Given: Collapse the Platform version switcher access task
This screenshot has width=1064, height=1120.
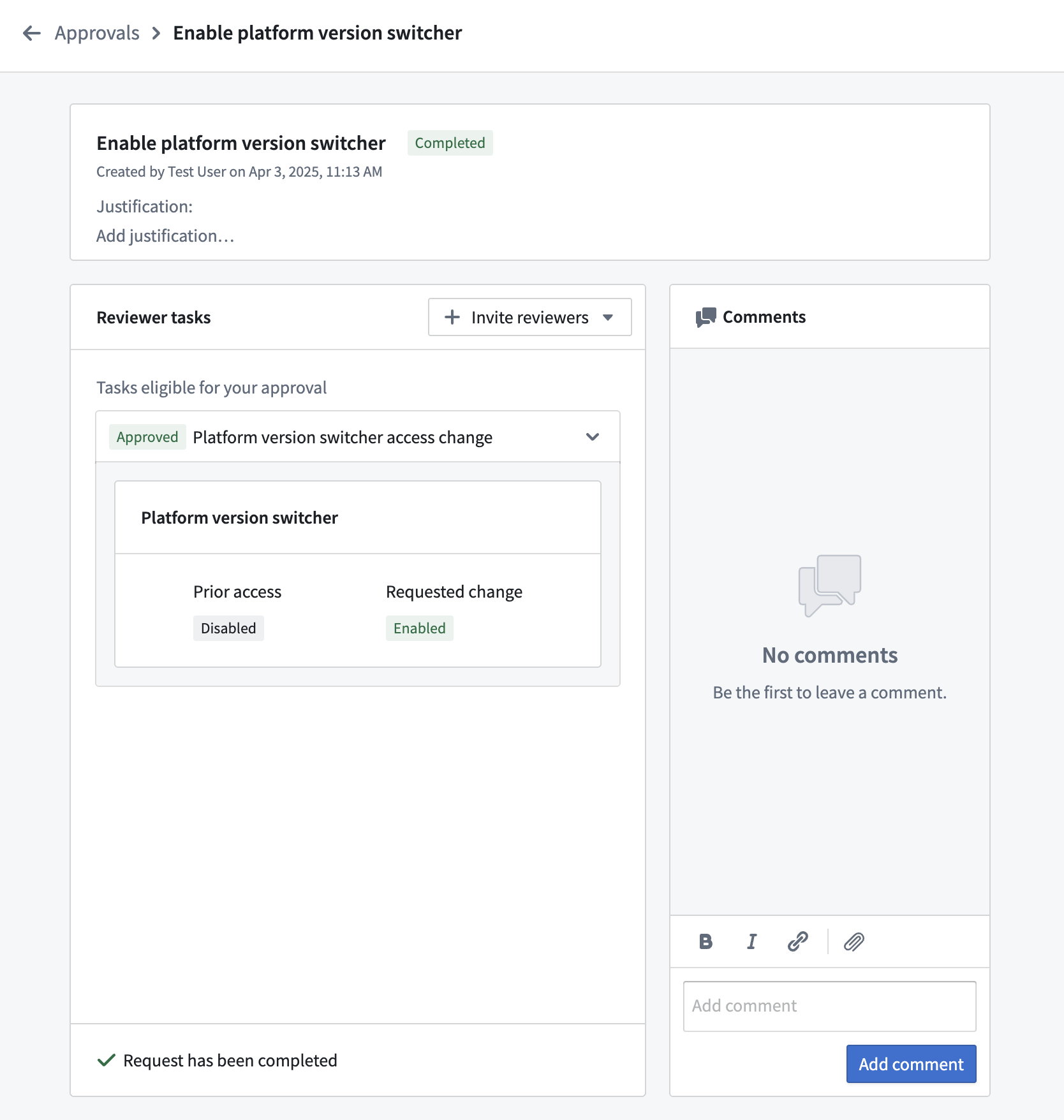Looking at the screenshot, I should pyautogui.click(x=593, y=437).
